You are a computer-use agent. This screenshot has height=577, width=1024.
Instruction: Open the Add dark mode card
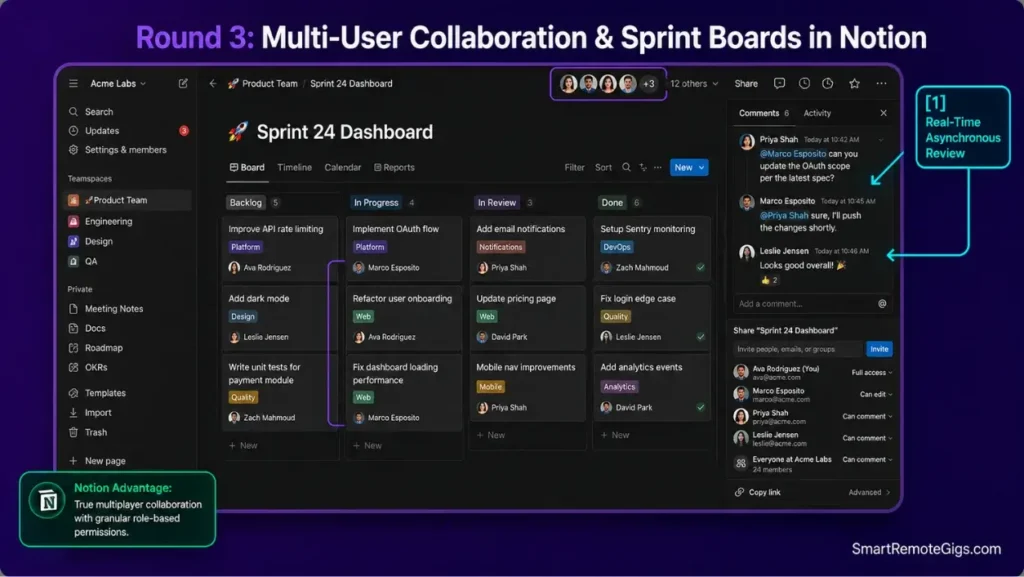click(280, 318)
